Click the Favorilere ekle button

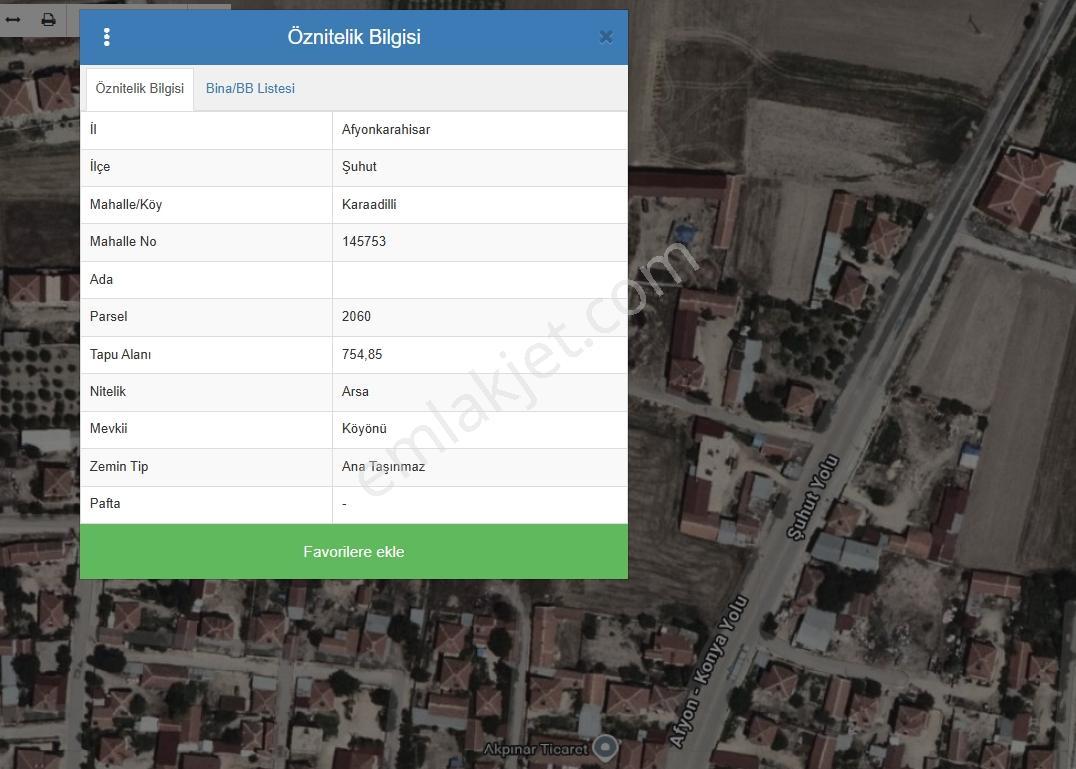(x=354, y=552)
